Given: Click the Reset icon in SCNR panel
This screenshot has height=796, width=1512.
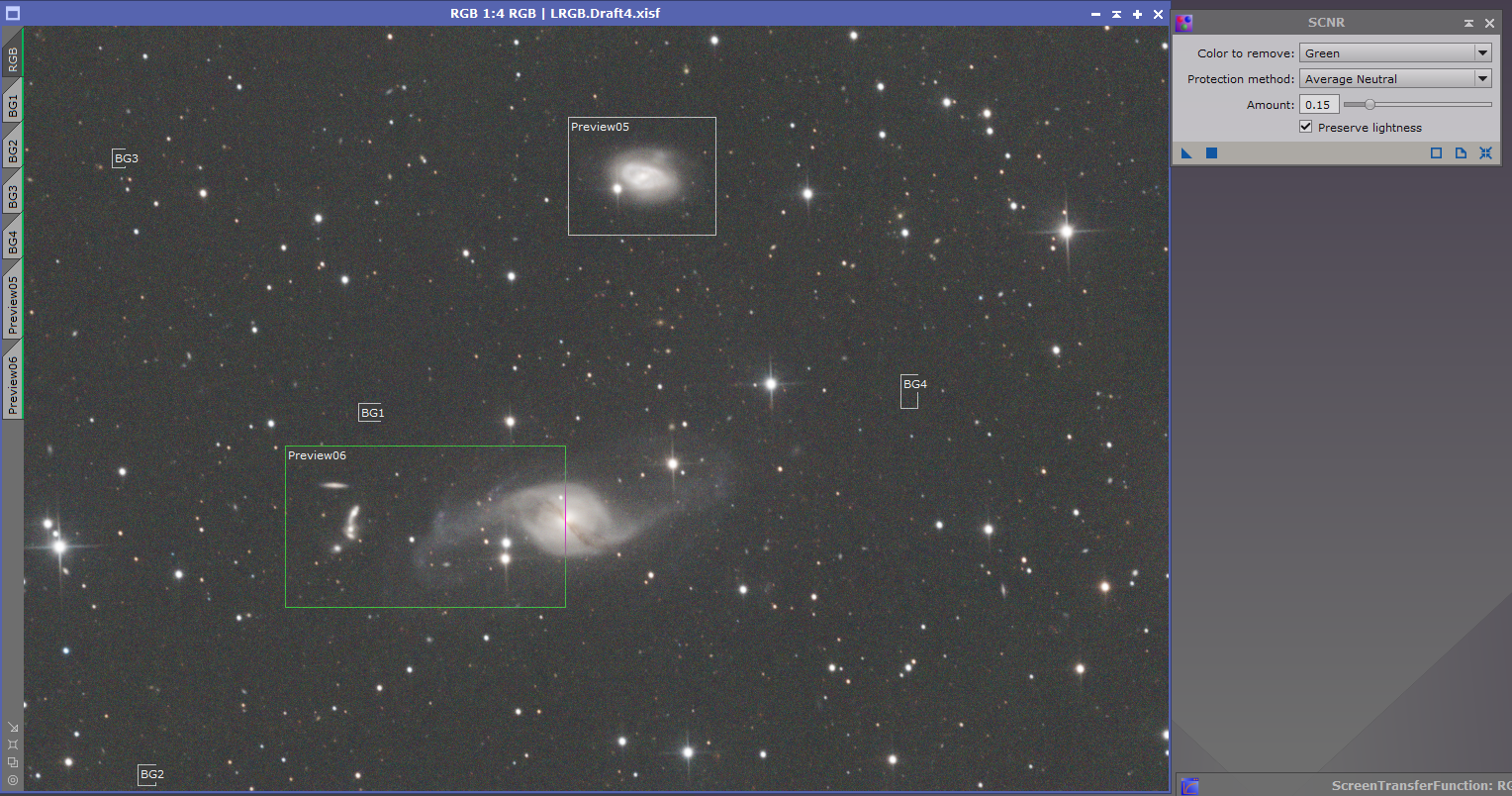Looking at the screenshot, I should tap(1485, 153).
